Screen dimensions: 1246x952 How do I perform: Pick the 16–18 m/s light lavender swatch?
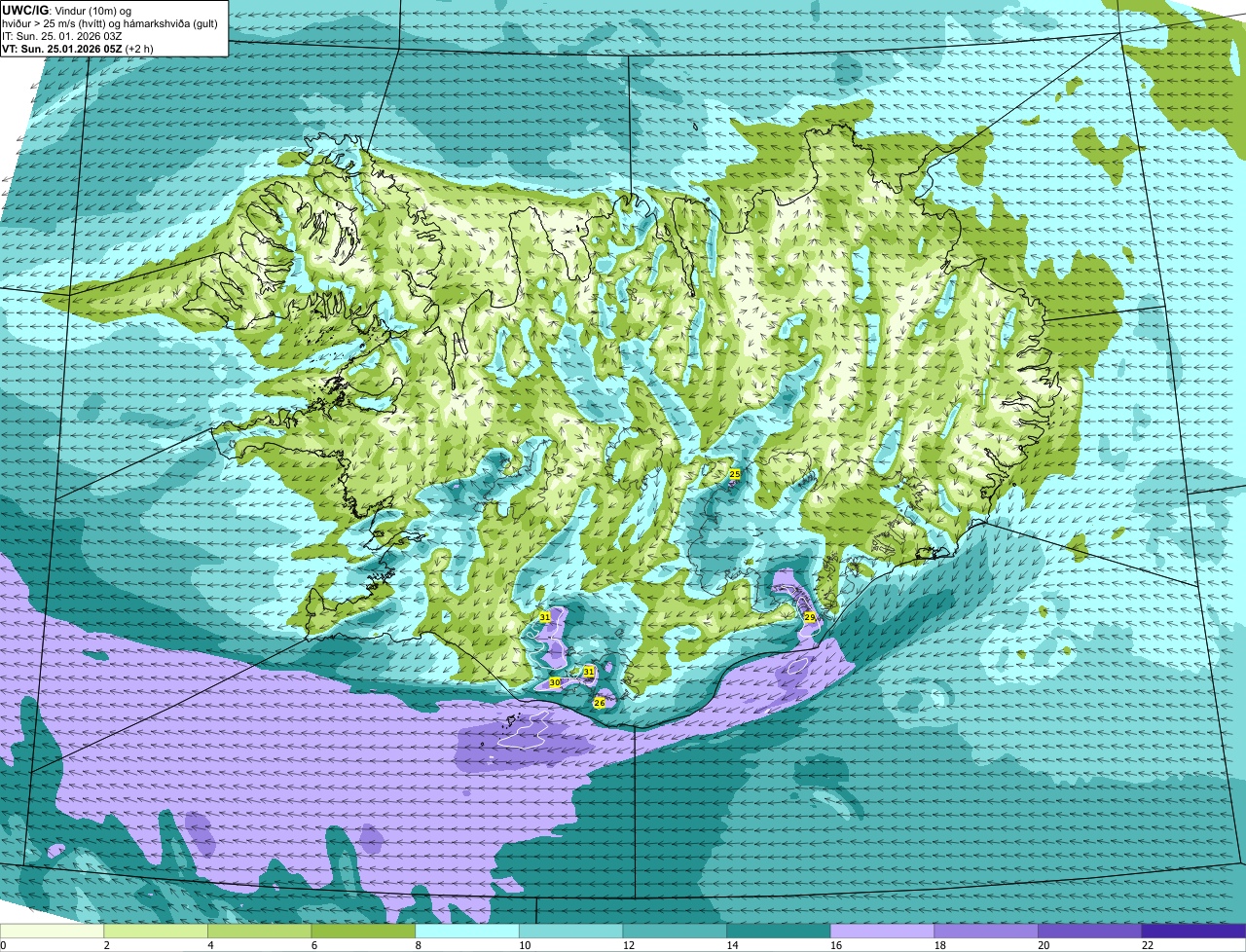click(x=882, y=932)
